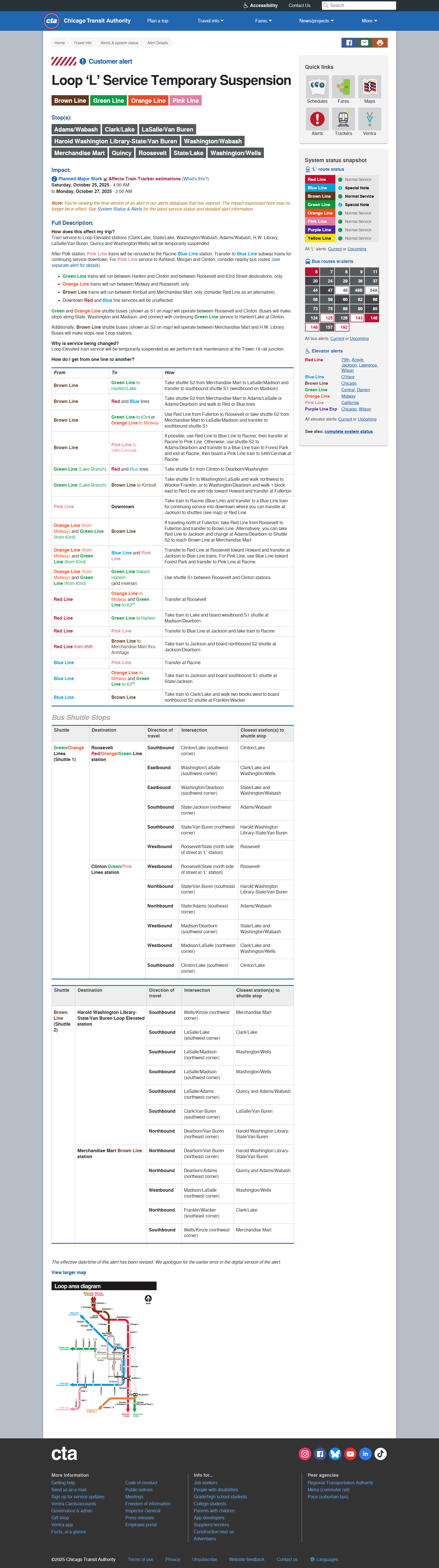Select Red Line in route status
Image resolution: width=439 pixels, height=1568 pixels.
(320, 179)
